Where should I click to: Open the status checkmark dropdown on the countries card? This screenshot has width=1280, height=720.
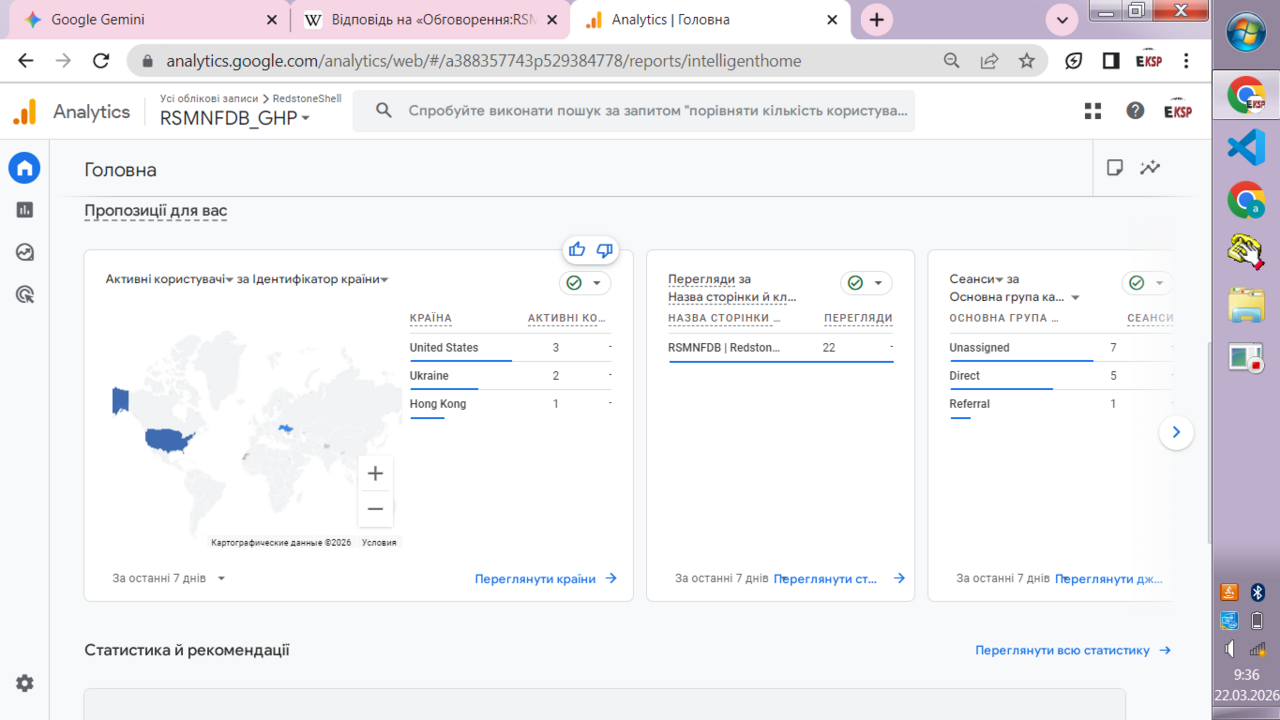[585, 283]
